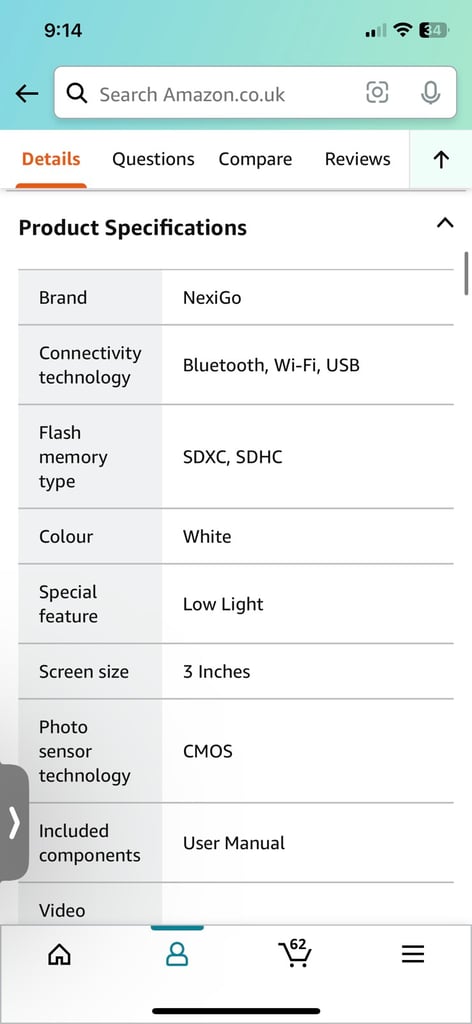Image resolution: width=472 pixels, height=1024 pixels.
Task: Click the page scrollbar thumb
Action: click(x=466, y=273)
